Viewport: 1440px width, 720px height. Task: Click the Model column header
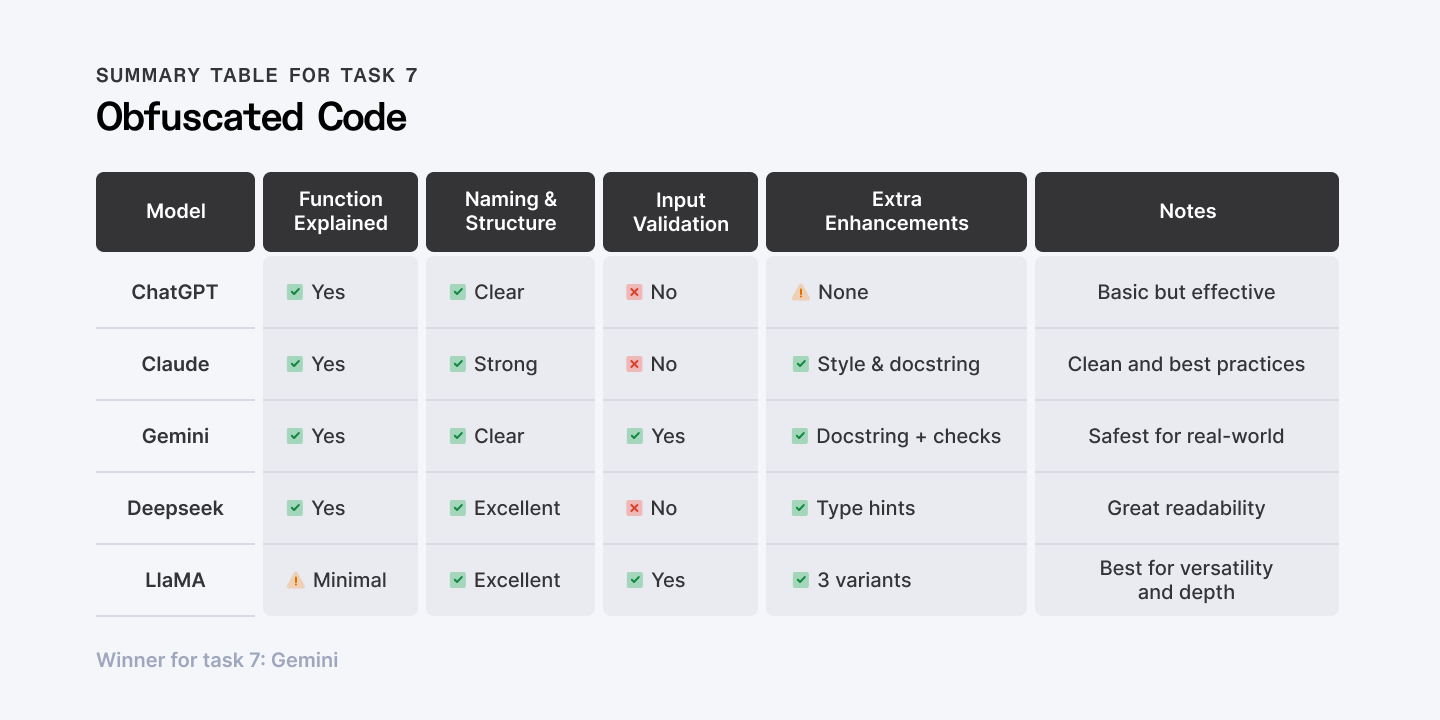tap(176, 211)
